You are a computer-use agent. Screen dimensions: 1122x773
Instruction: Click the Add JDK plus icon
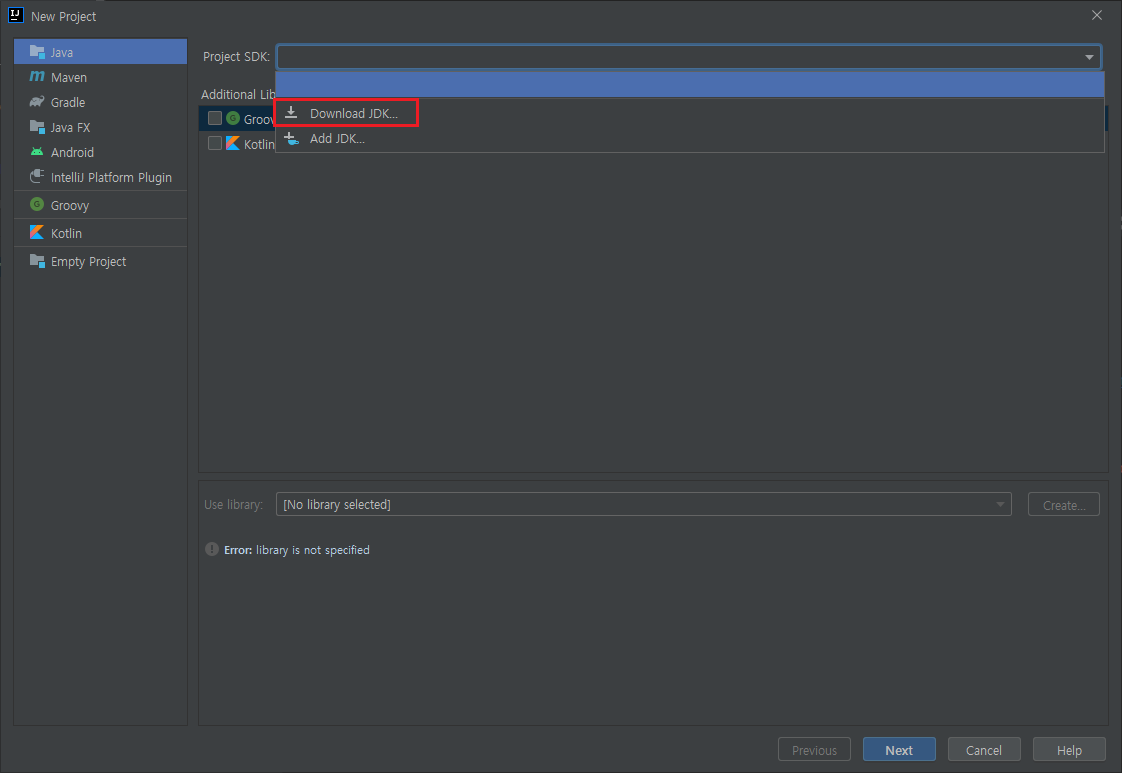[x=291, y=138]
